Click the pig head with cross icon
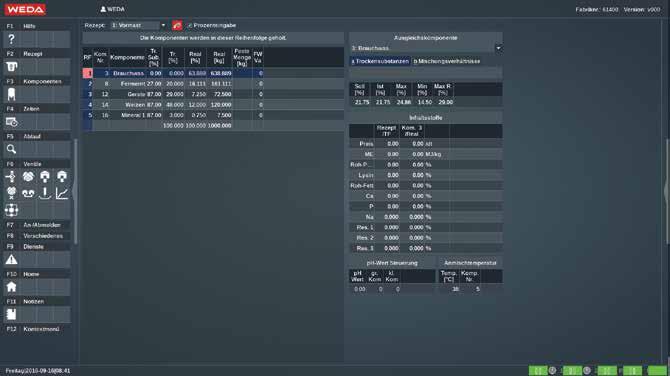The height and width of the screenshot is (376, 670). pyautogui.click(x=11, y=193)
